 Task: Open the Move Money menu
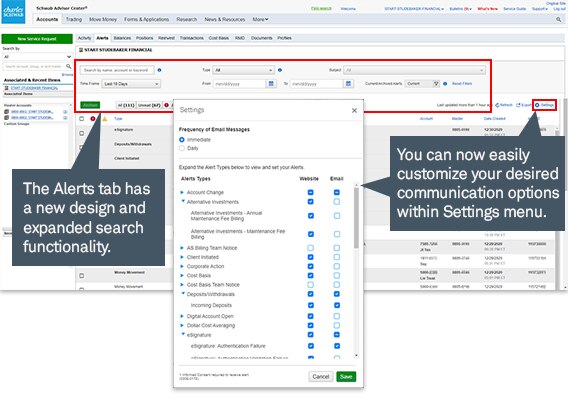pos(103,20)
